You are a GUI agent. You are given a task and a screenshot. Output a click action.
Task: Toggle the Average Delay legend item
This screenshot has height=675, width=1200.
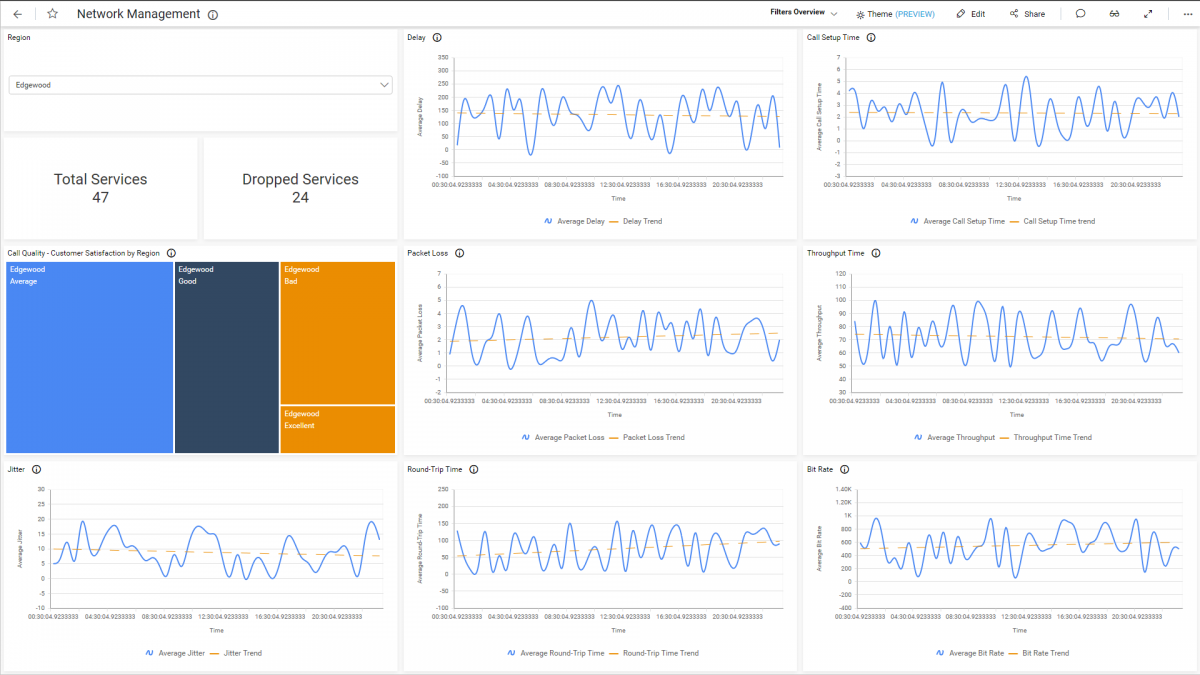point(581,221)
